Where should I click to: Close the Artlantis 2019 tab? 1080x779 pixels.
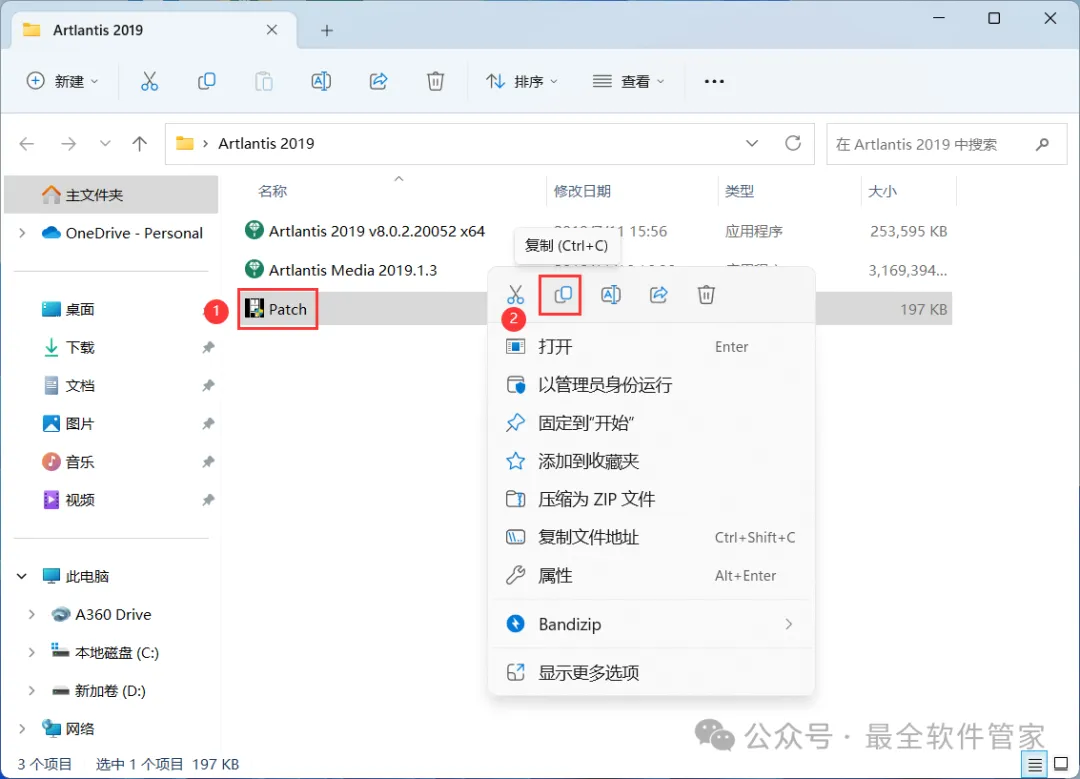tap(272, 30)
